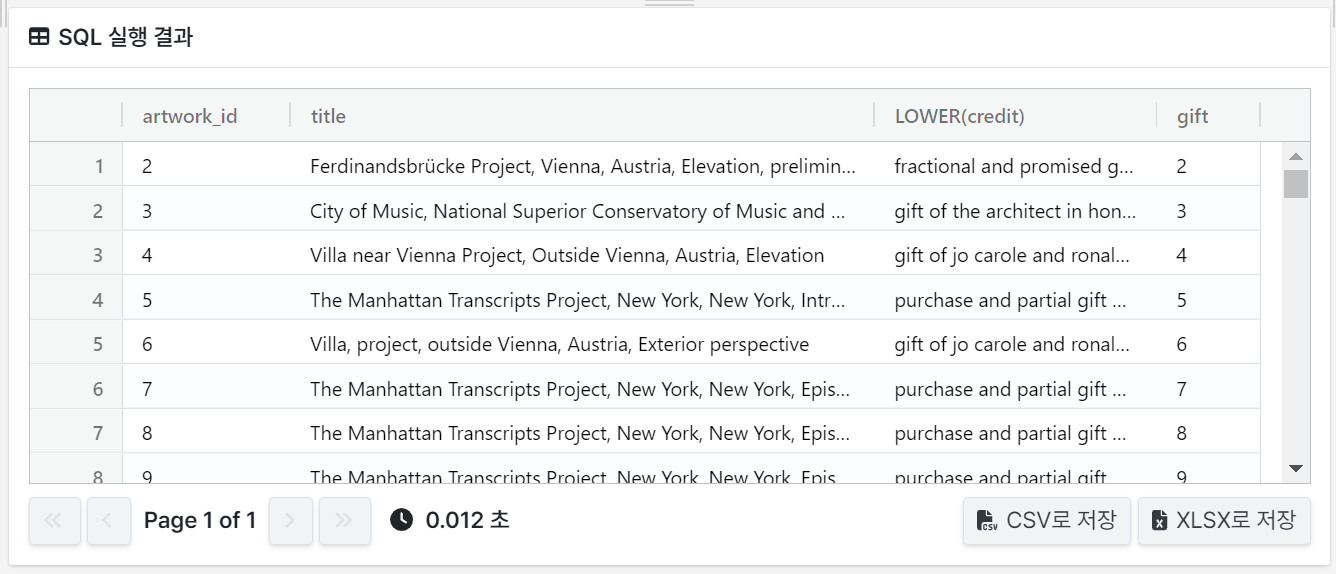Click the vertical scrollbar thumb
The height and width of the screenshot is (574, 1336).
pyautogui.click(x=1296, y=184)
